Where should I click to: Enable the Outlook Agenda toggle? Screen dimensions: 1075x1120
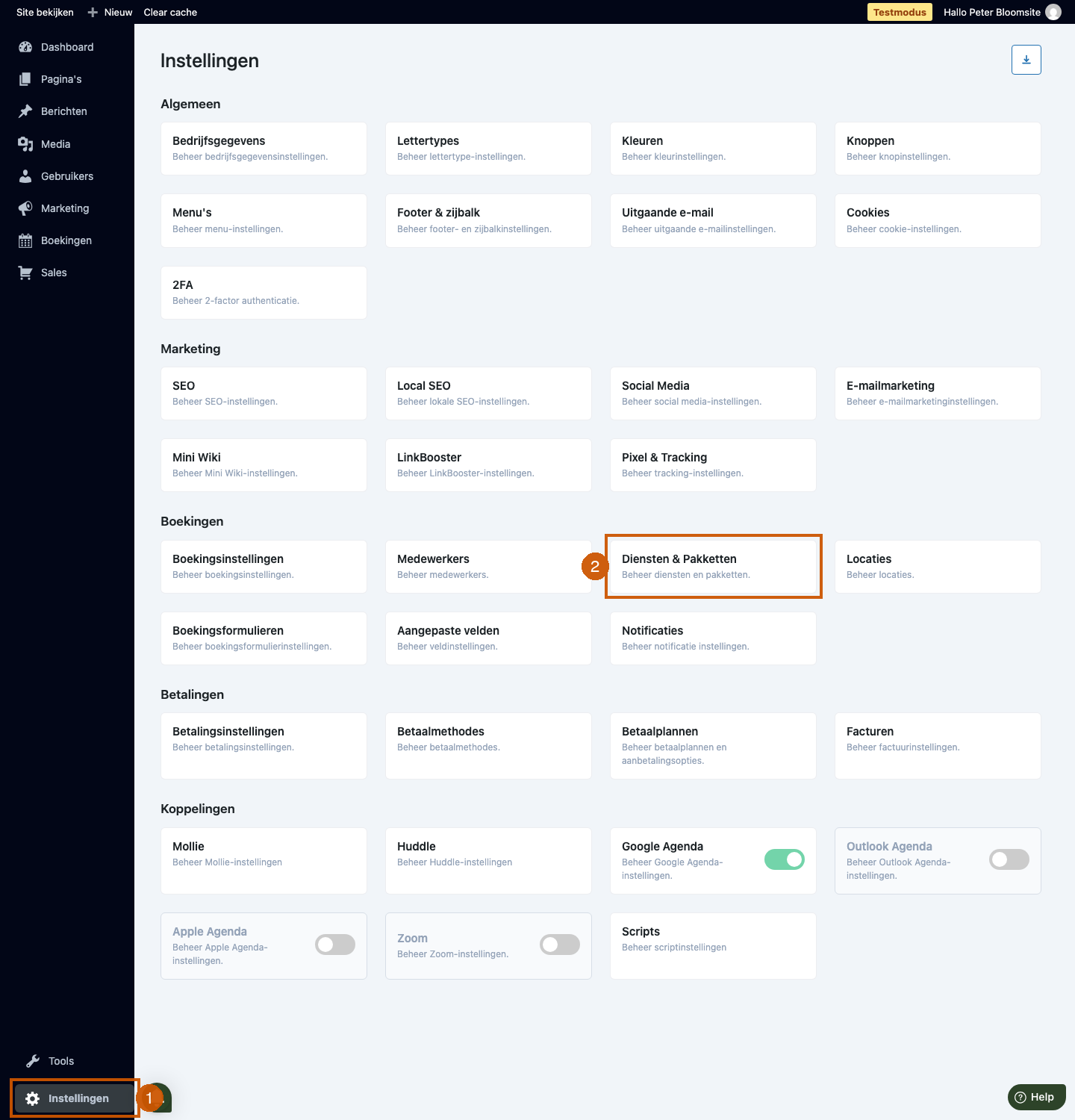pyautogui.click(x=1009, y=859)
